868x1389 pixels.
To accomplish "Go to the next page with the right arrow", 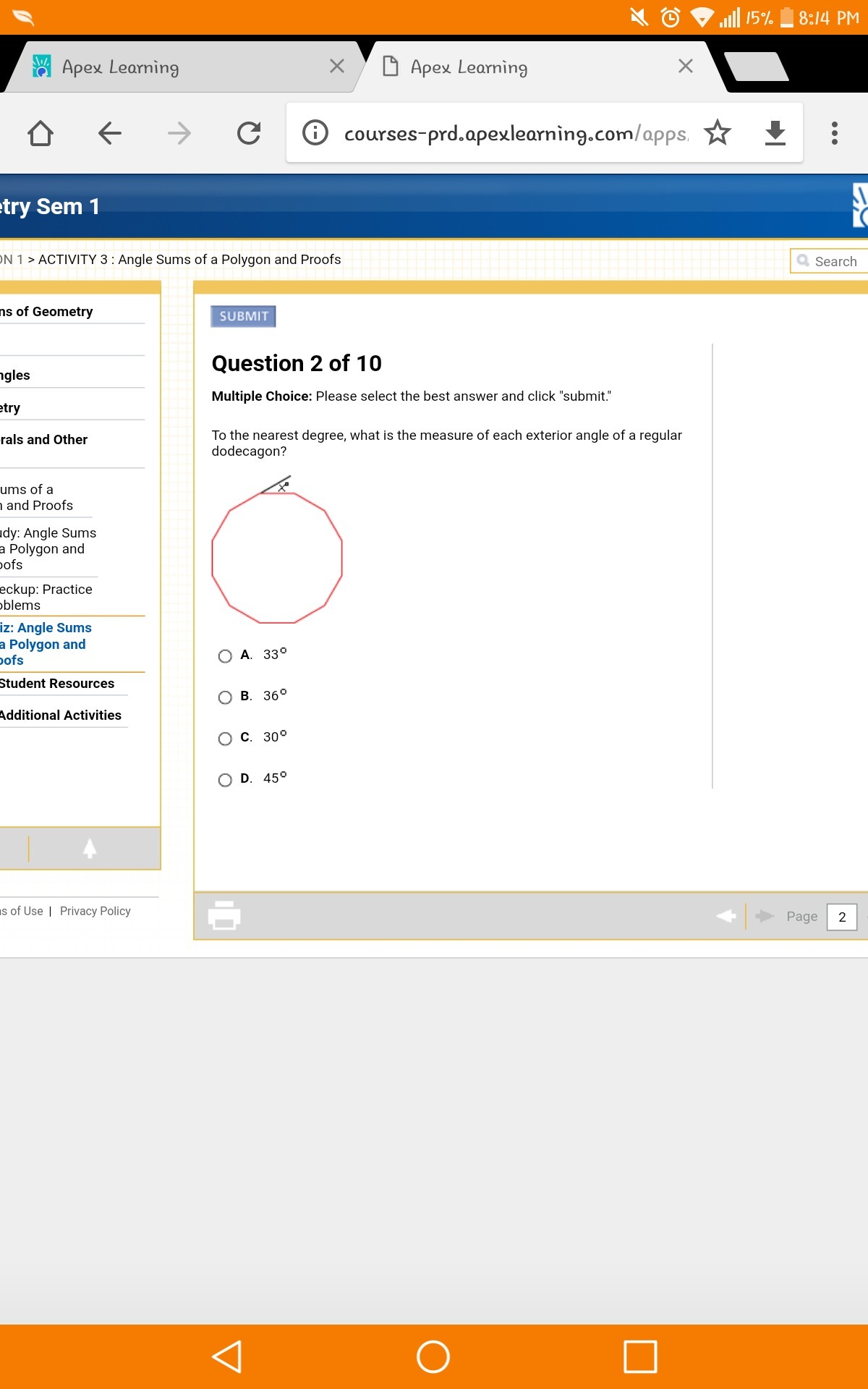I will tap(765, 916).
